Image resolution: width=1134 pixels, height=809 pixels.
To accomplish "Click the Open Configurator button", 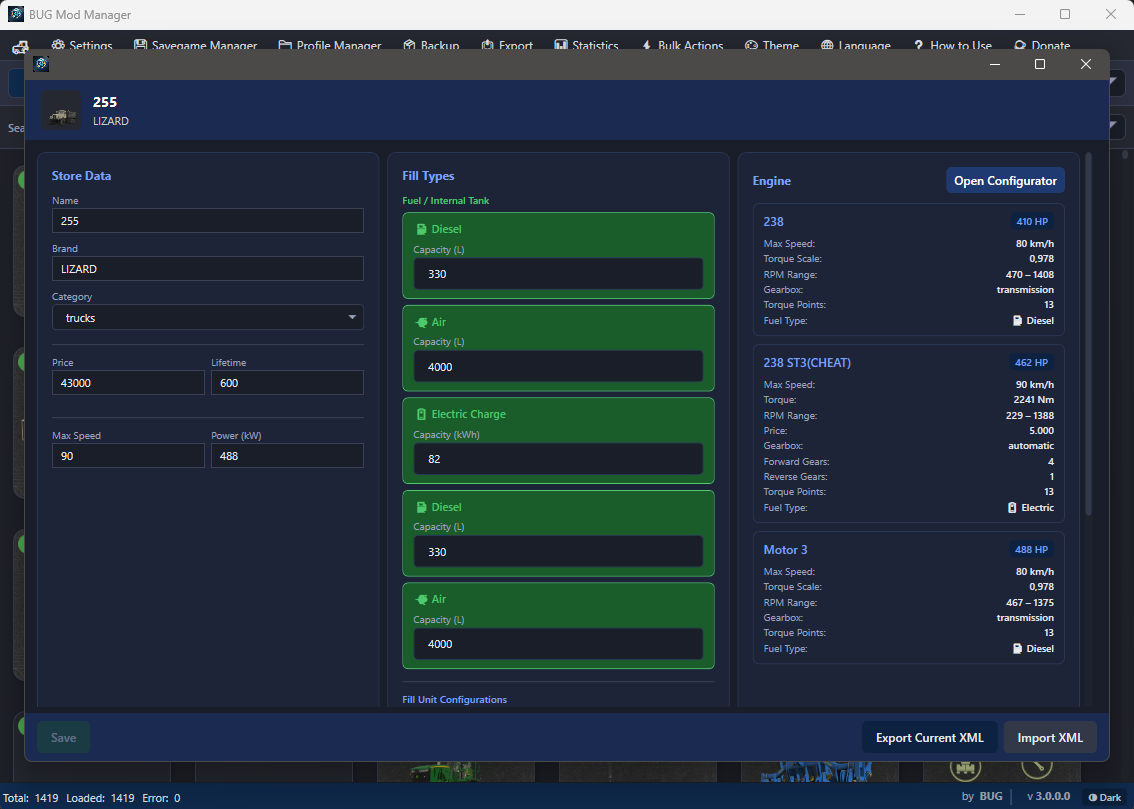I will (1004, 181).
